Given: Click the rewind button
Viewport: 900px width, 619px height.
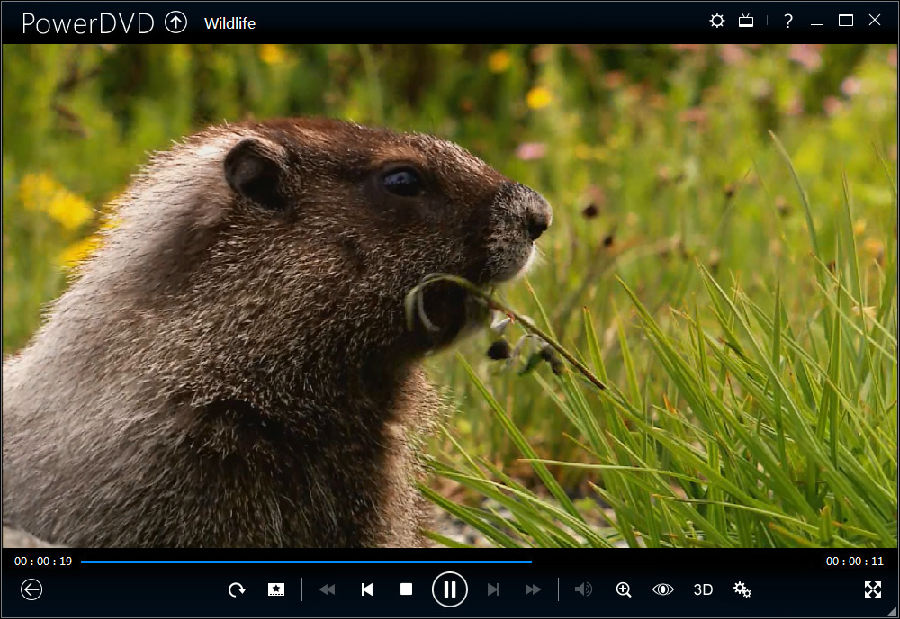Looking at the screenshot, I should (327, 589).
